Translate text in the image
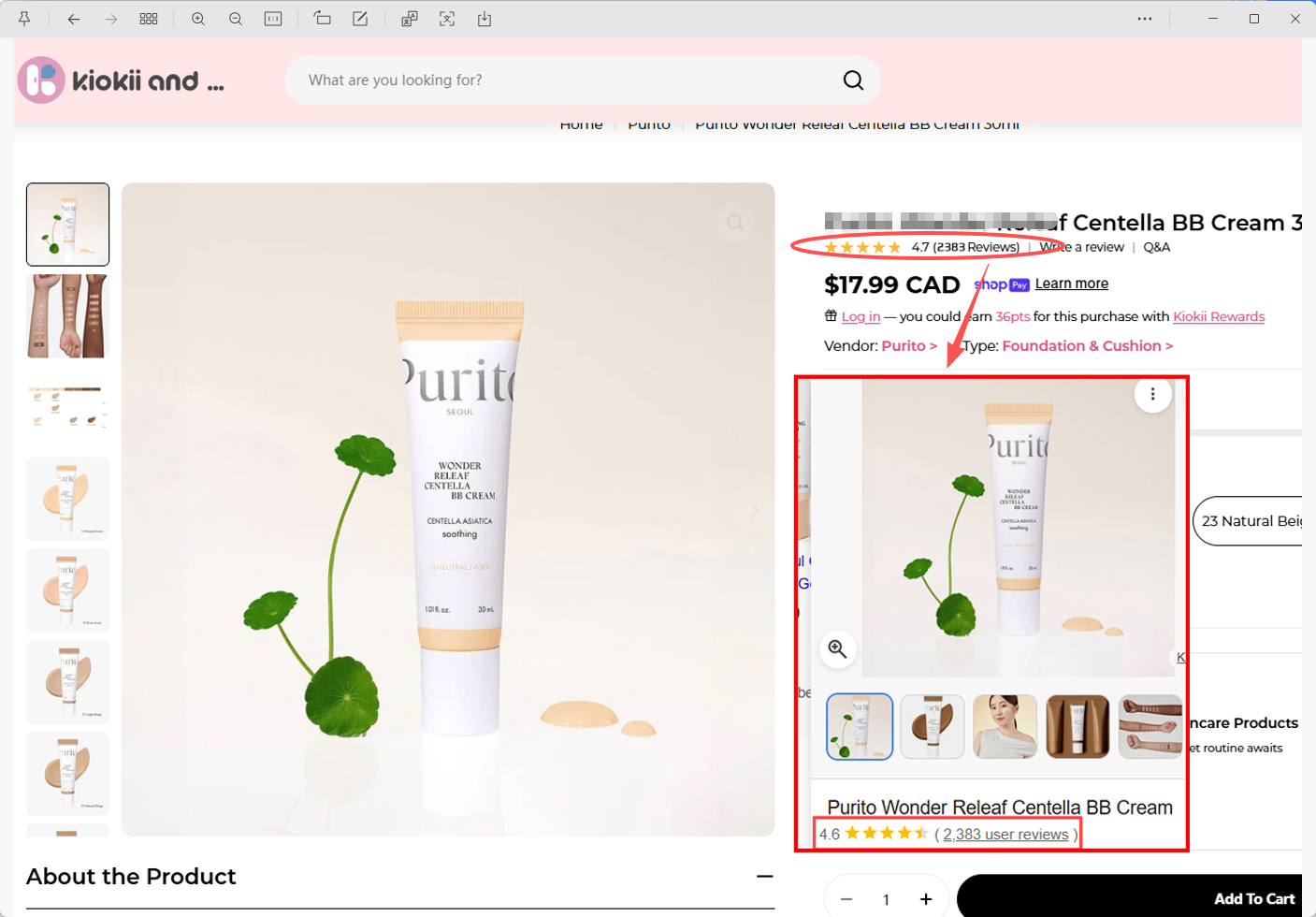 (x=410, y=19)
